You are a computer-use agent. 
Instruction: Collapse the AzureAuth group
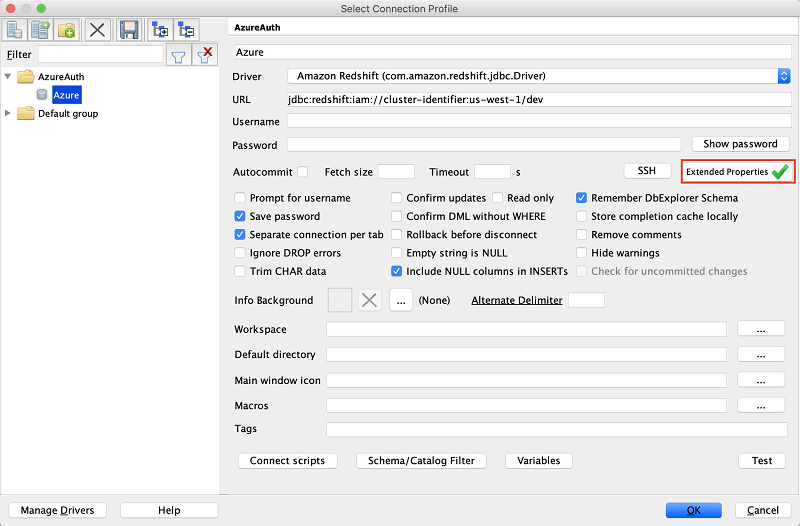pyautogui.click(x=8, y=77)
